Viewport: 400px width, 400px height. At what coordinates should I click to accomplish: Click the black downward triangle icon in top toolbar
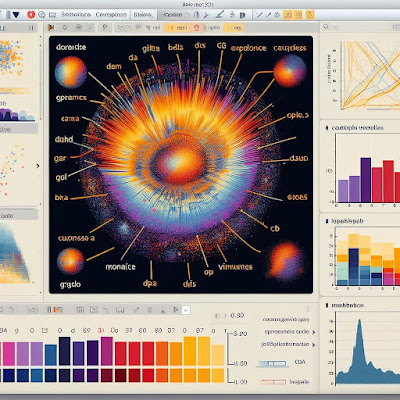tap(16, 15)
